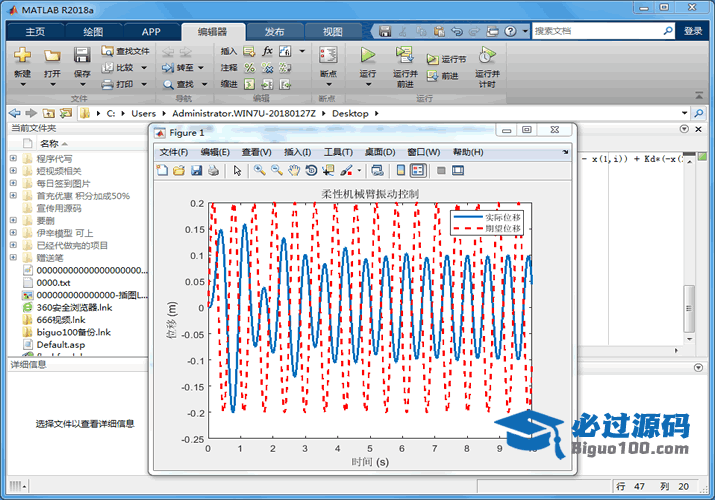This screenshot has height=500, width=715.
Task: Save the script with the 保存 floppy icon
Action: pos(82,56)
